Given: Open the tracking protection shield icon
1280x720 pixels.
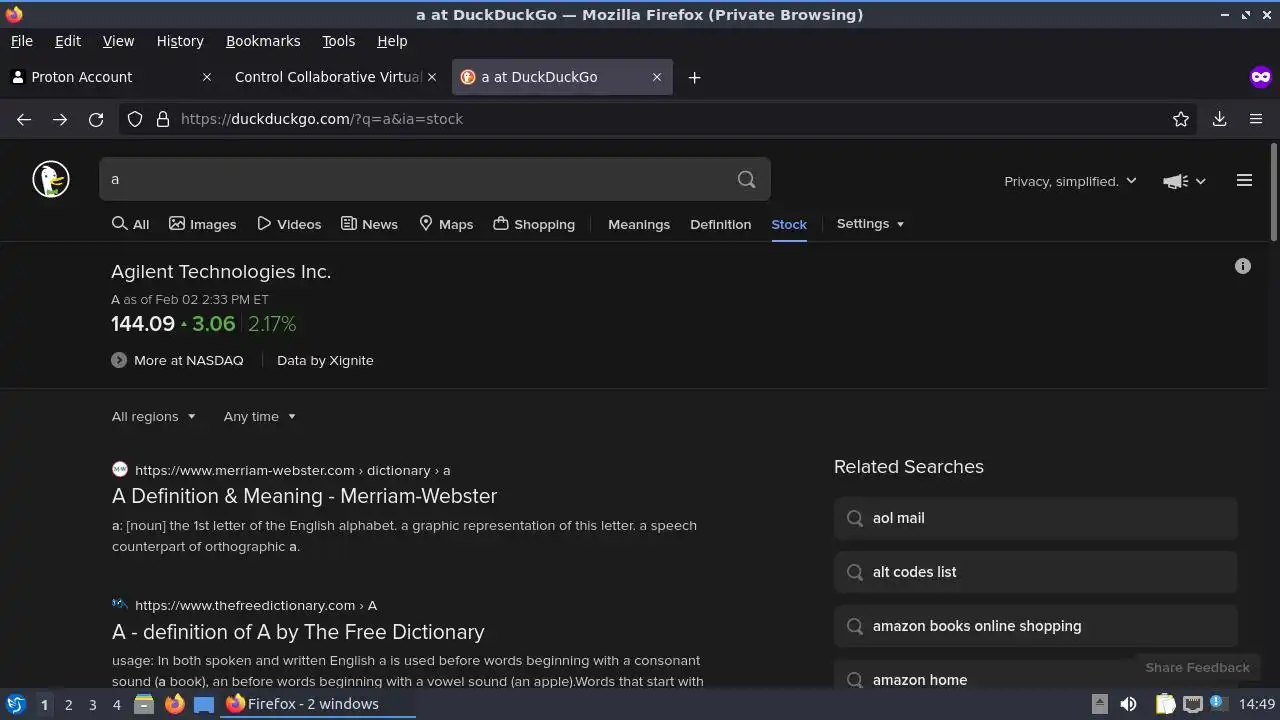Looking at the screenshot, I should [x=135, y=119].
